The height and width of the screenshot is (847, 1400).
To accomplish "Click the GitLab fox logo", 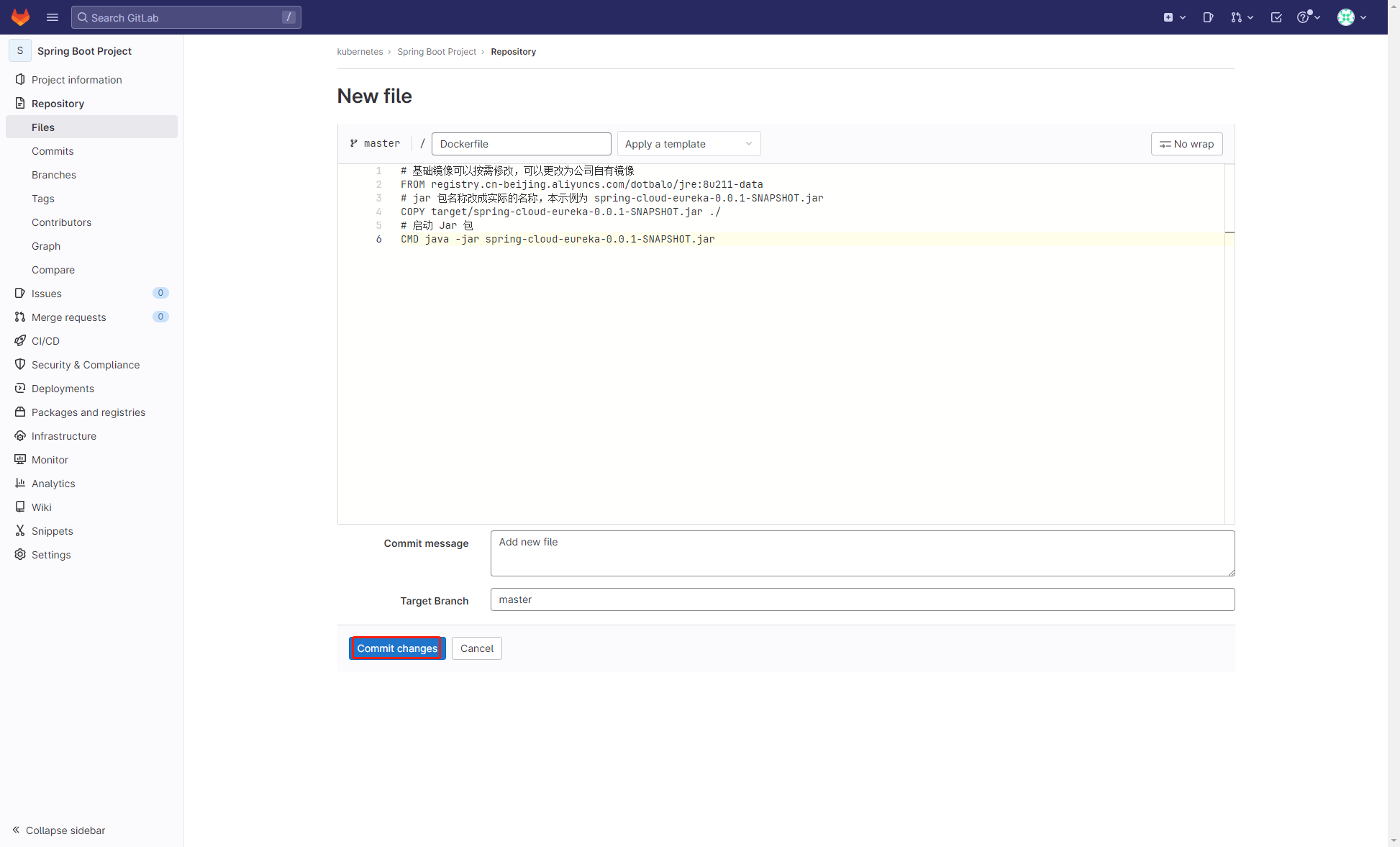I will coord(20,17).
